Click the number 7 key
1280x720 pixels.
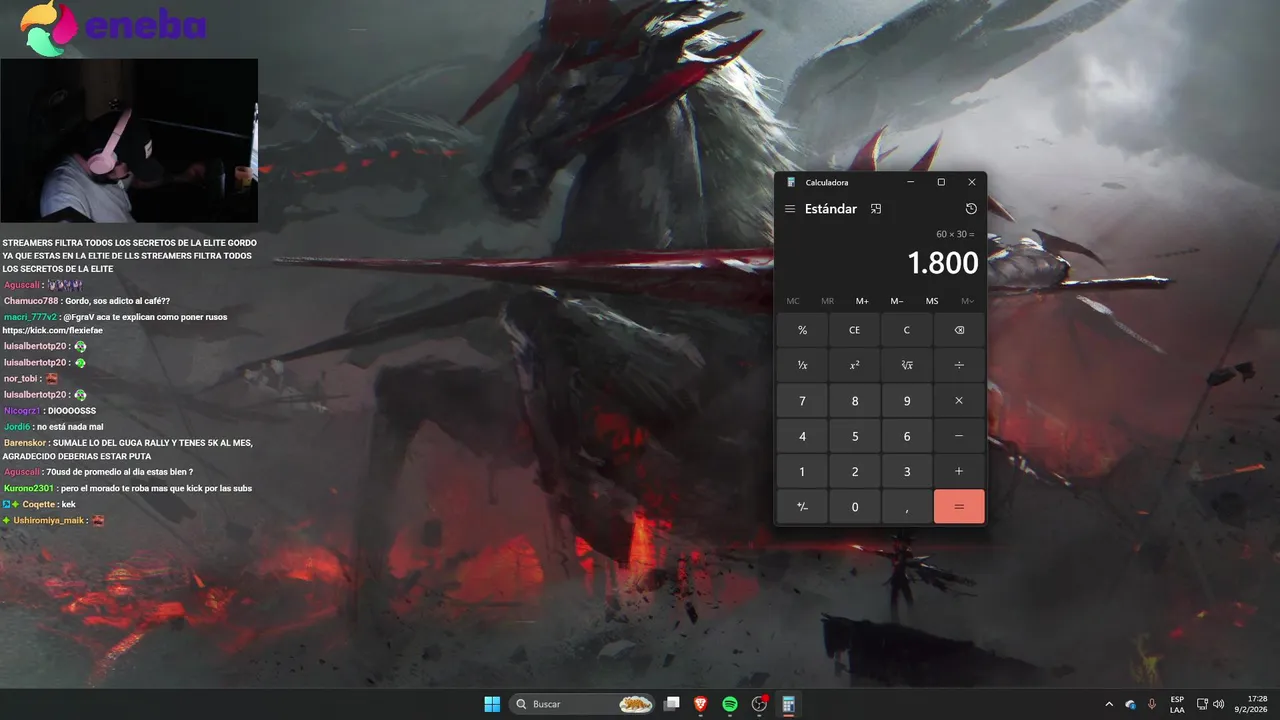[802, 400]
